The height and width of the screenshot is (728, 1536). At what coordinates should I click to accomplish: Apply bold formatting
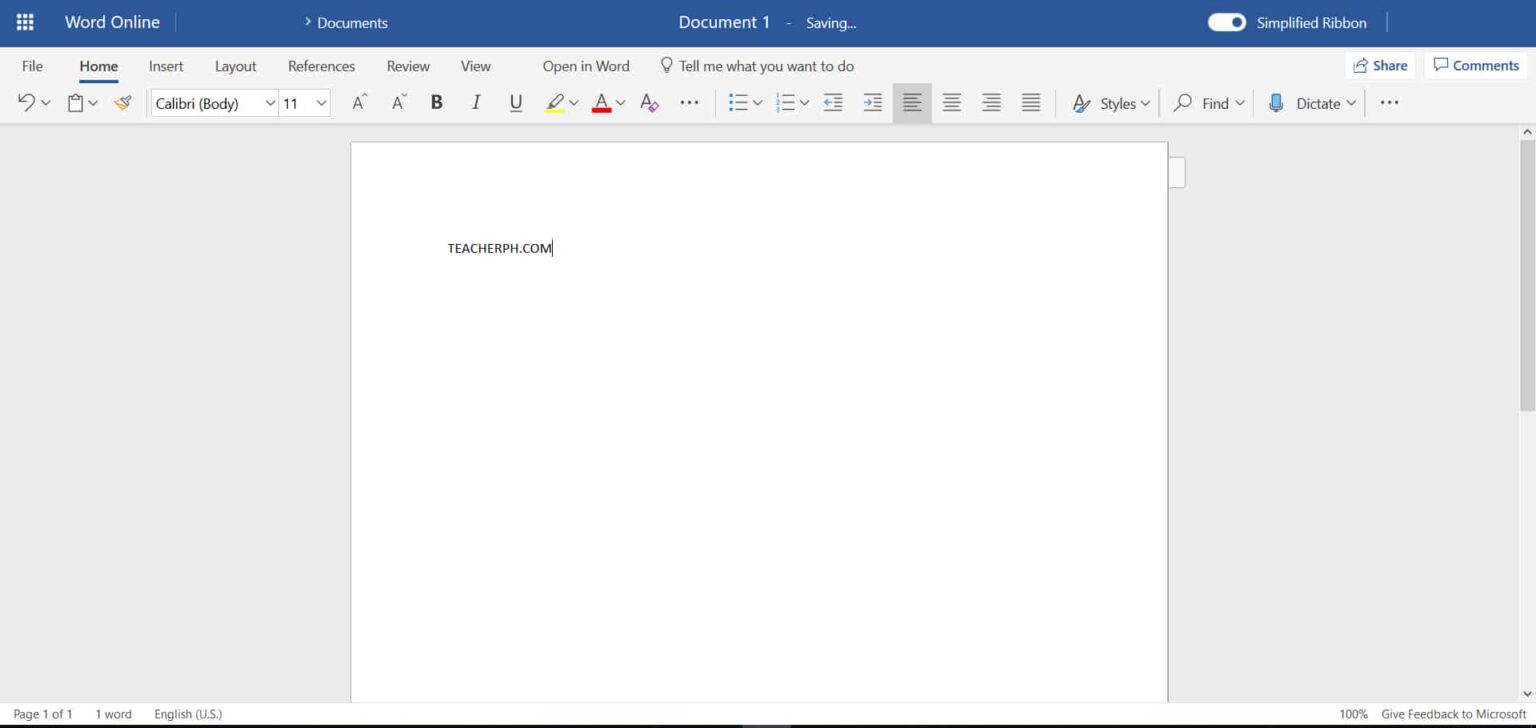click(436, 102)
